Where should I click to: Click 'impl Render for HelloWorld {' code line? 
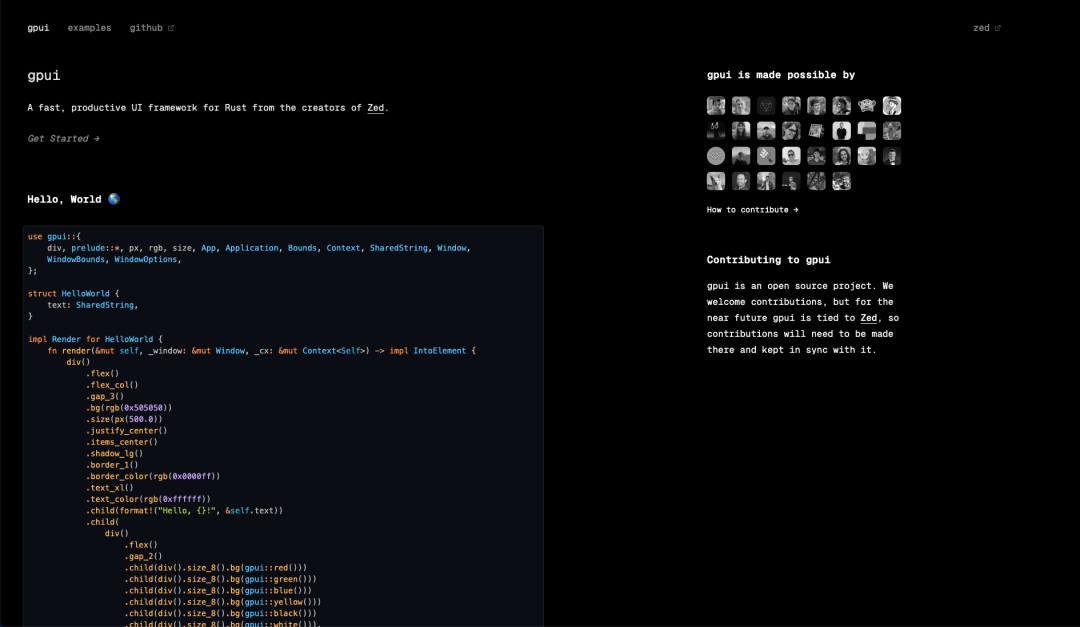pos(95,339)
